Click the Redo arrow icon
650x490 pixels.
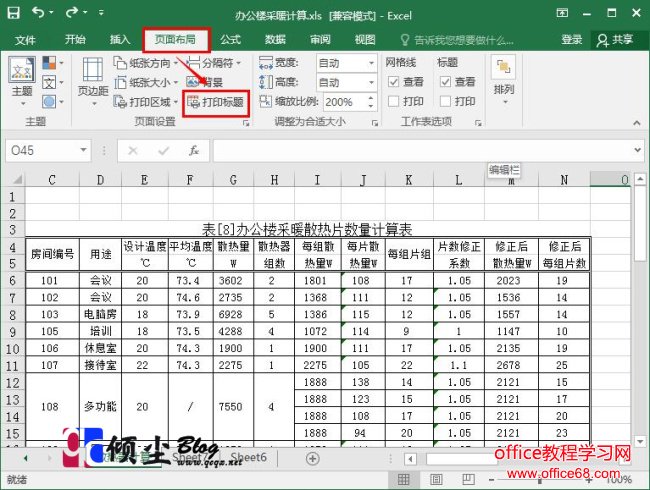[x=72, y=13]
